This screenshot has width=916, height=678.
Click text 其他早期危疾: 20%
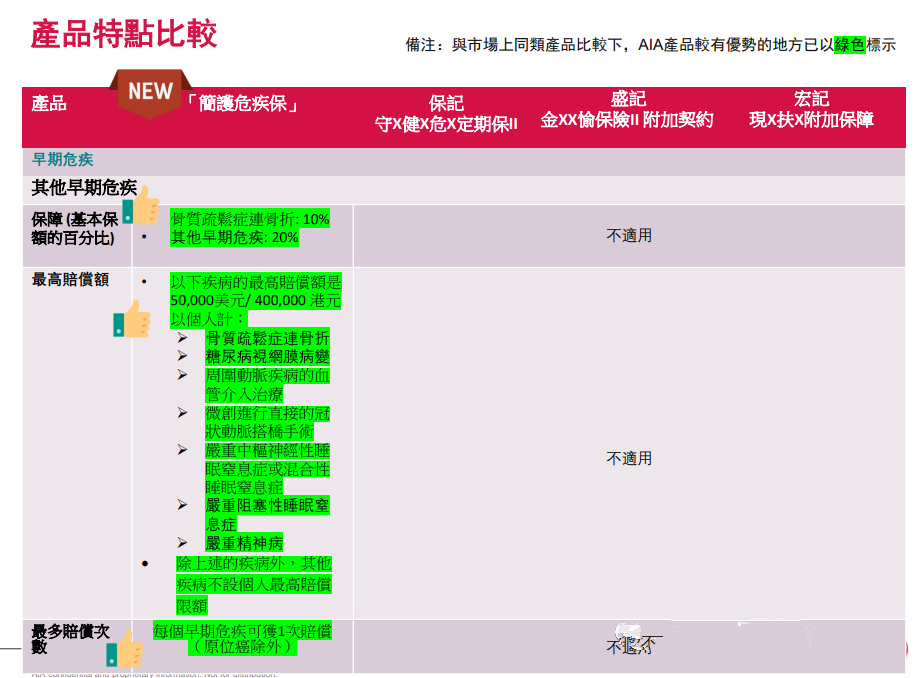click(234, 237)
